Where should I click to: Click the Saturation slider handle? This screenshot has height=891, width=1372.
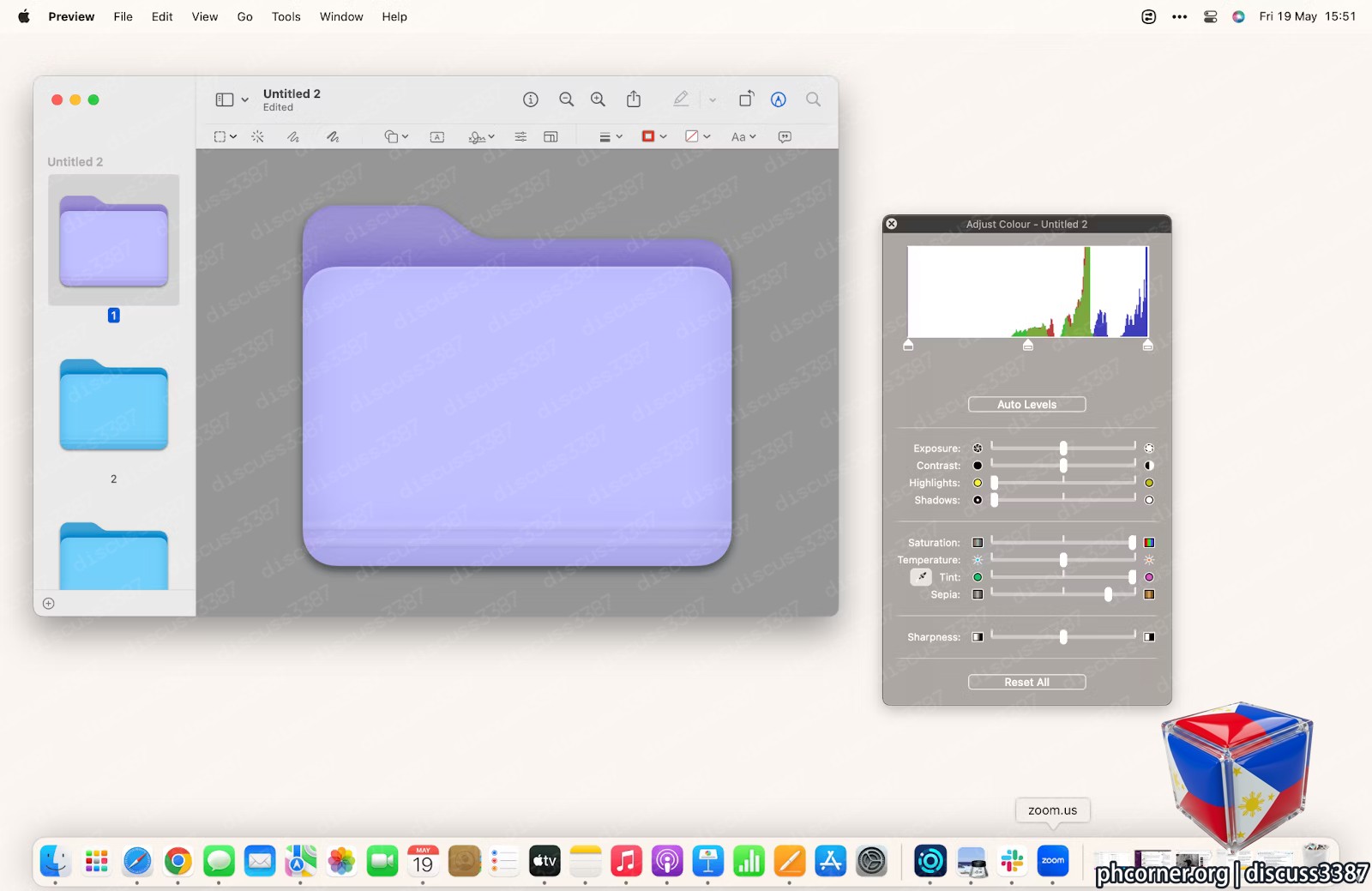[1132, 543]
